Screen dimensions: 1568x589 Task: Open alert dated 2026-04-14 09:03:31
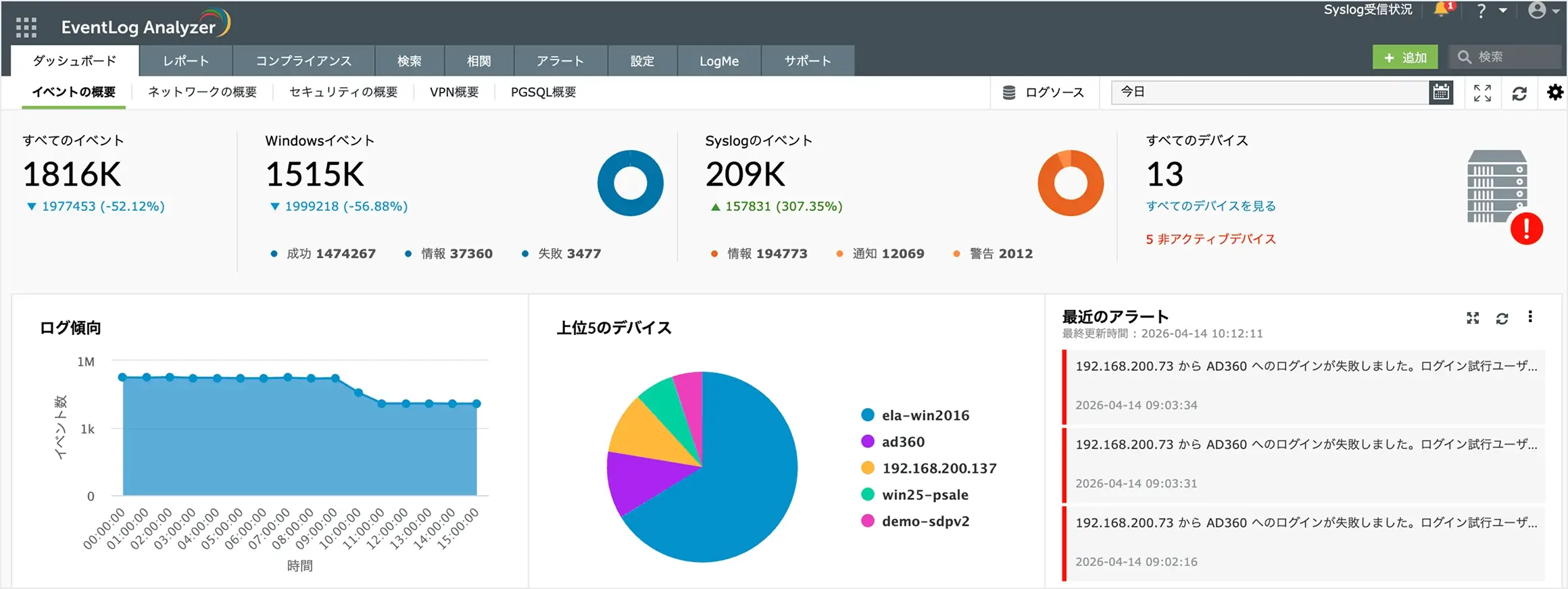click(1304, 465)
